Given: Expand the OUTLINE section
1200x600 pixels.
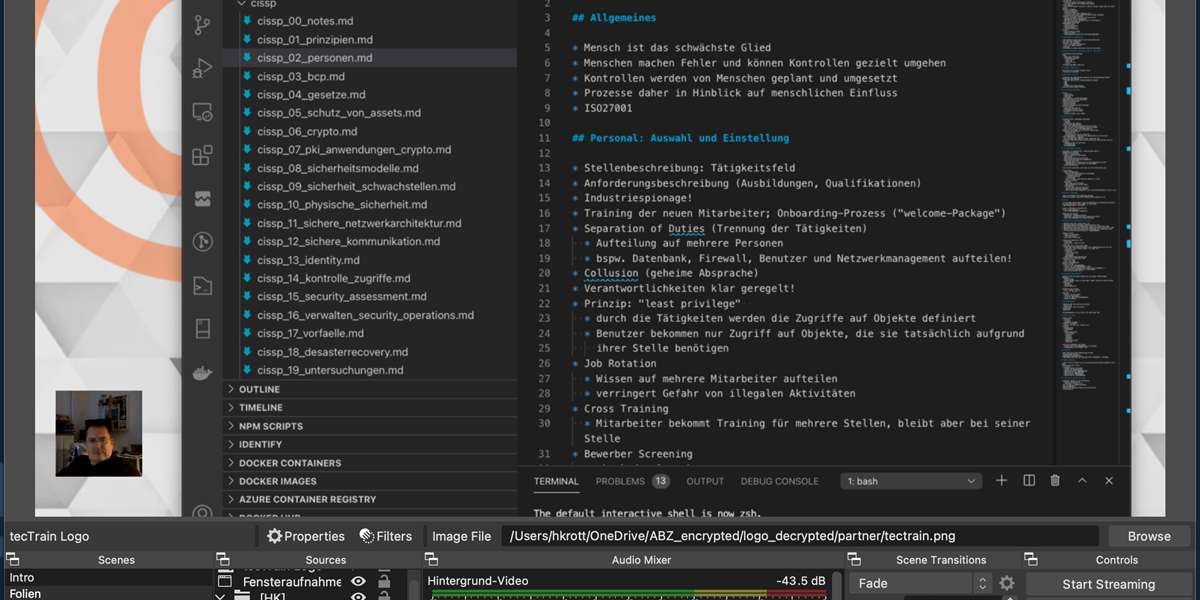Looking at the screenshot, I should [x=259, y=389].
